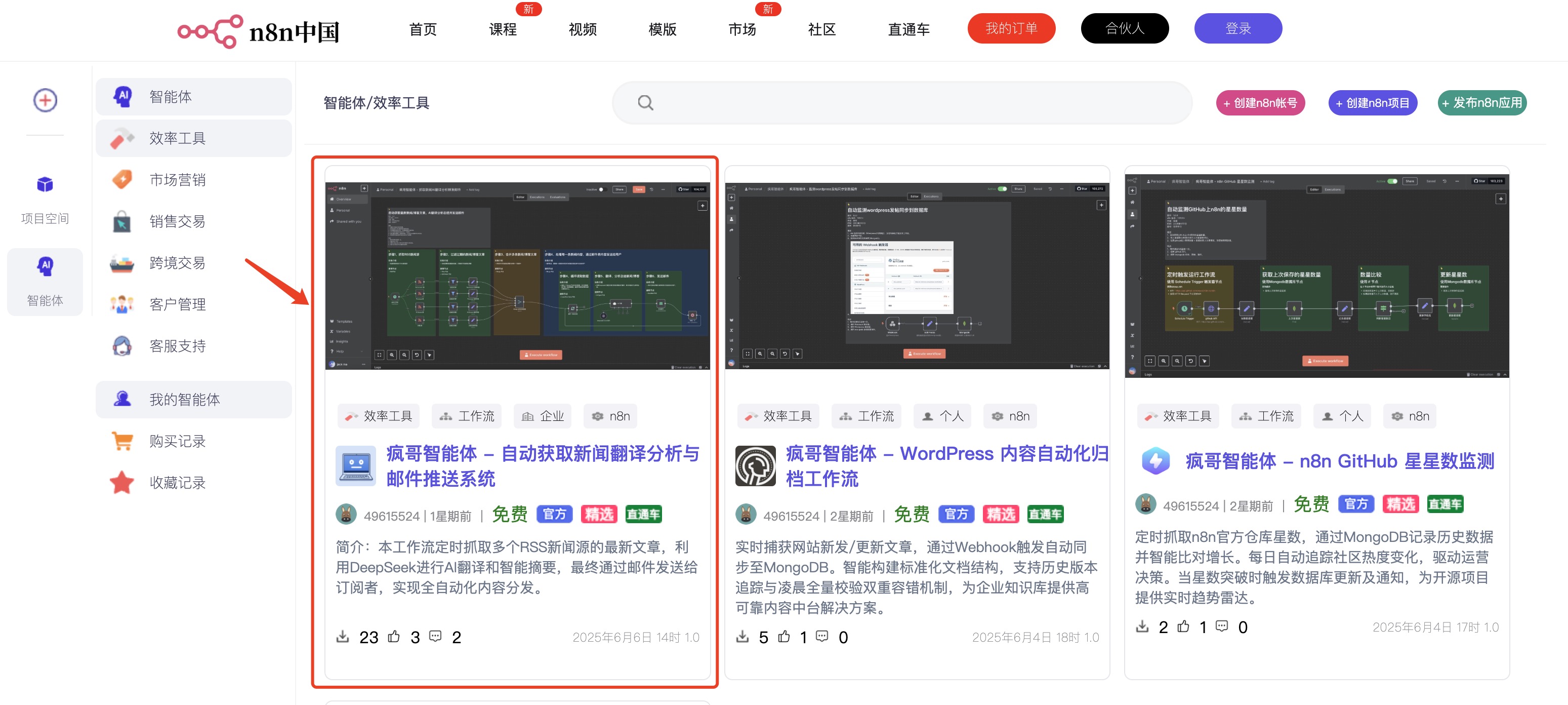Screen dimensions: 1568x705
Task: Click 精选 badge on 新闻翻译分析 card
Action: point(599,515)
